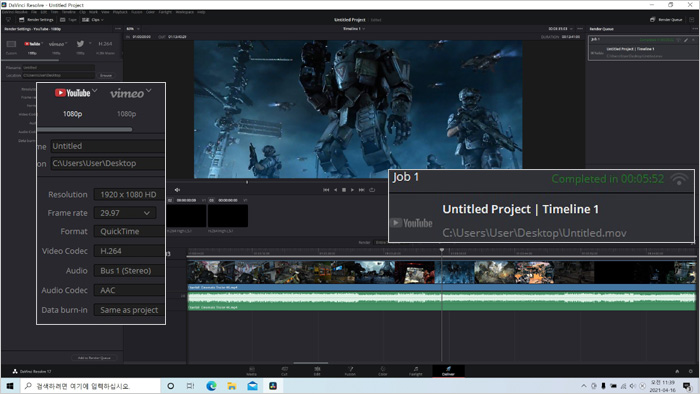Open viewer options three-dot menu
This screenshot has height=394, width=700.
(x=580, y=29)
